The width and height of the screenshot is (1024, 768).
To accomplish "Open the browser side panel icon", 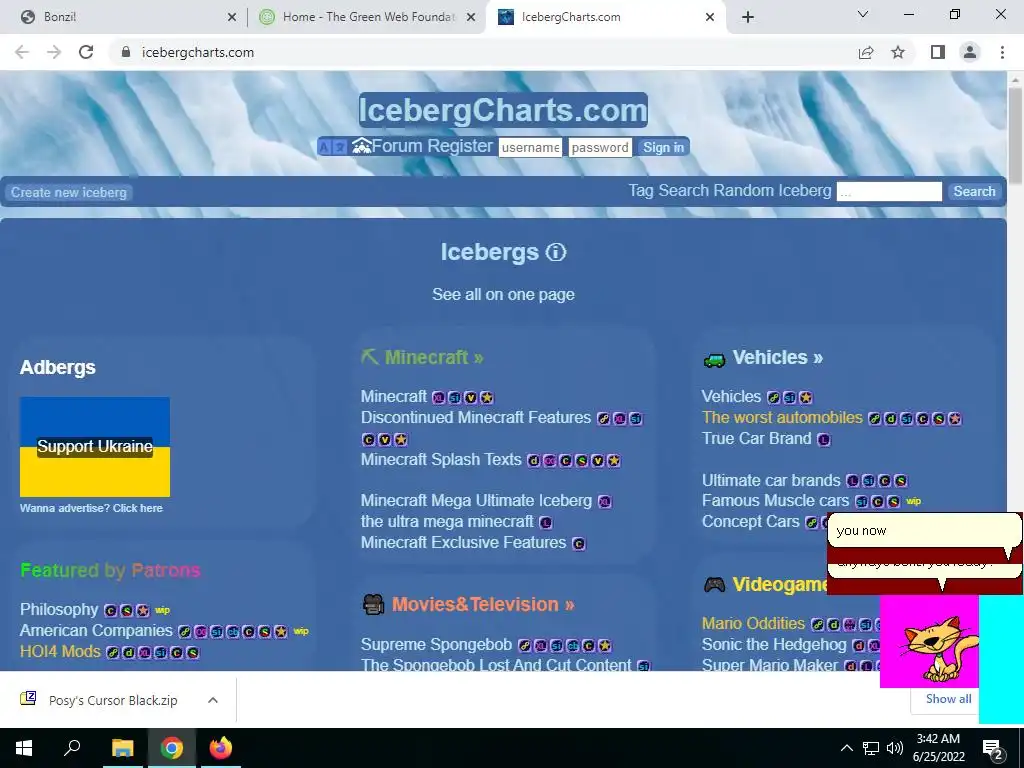I will tap(938, 52).
